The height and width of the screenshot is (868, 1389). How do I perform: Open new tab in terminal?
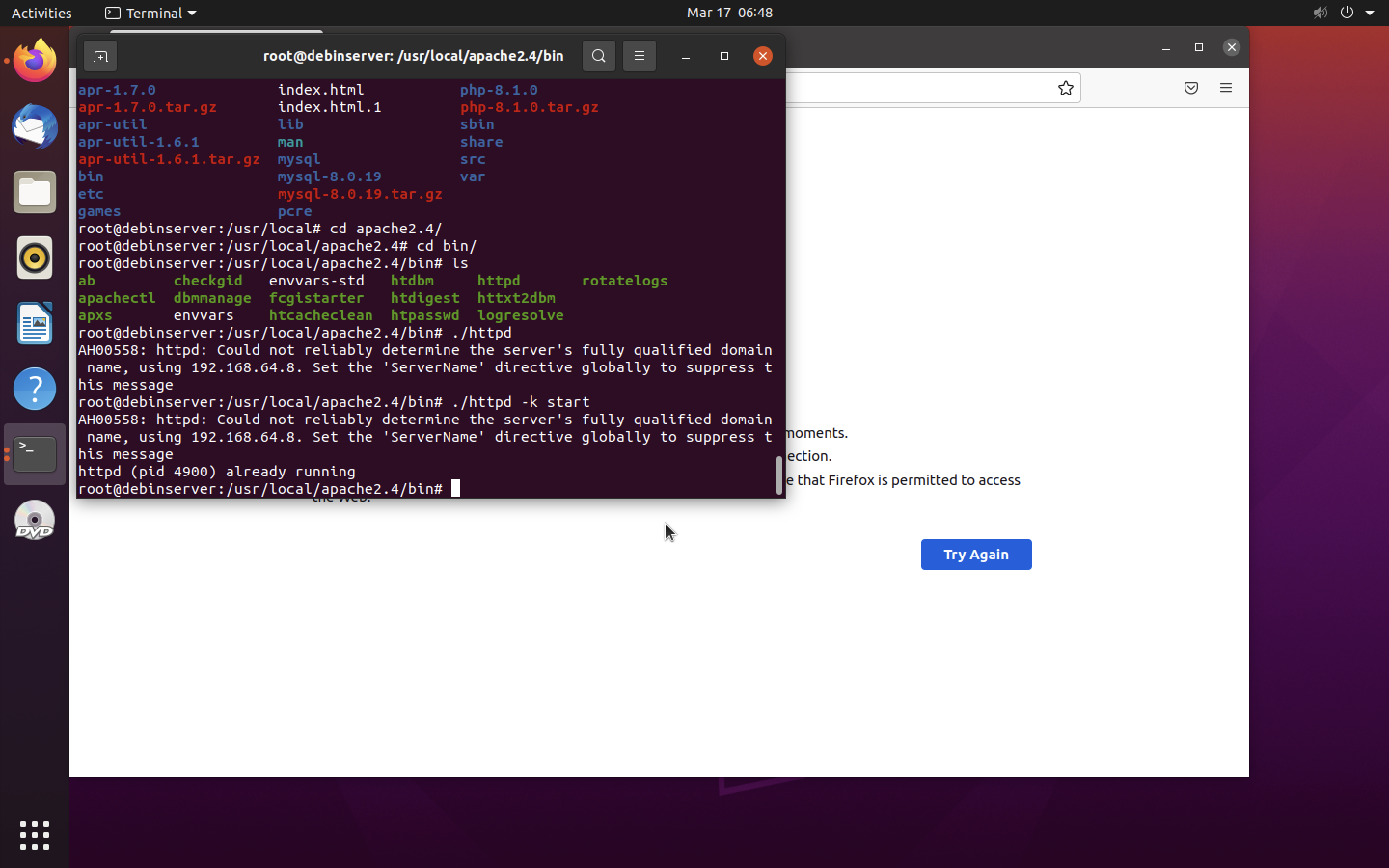pos(100,56)
